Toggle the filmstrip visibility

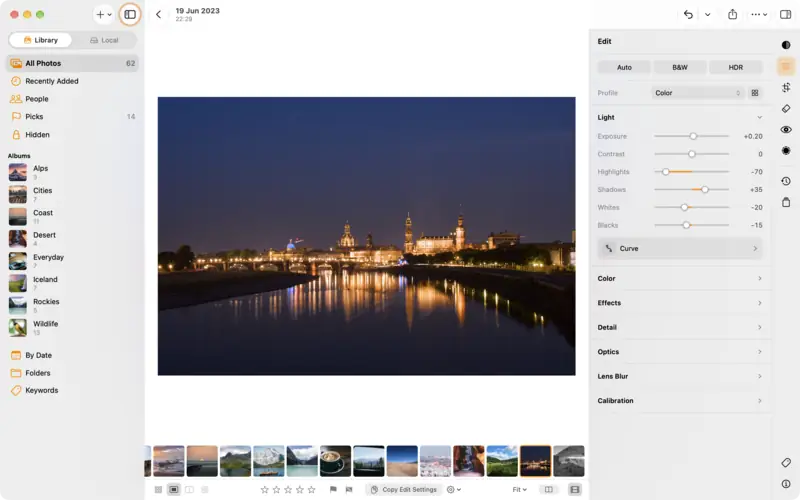574,489
